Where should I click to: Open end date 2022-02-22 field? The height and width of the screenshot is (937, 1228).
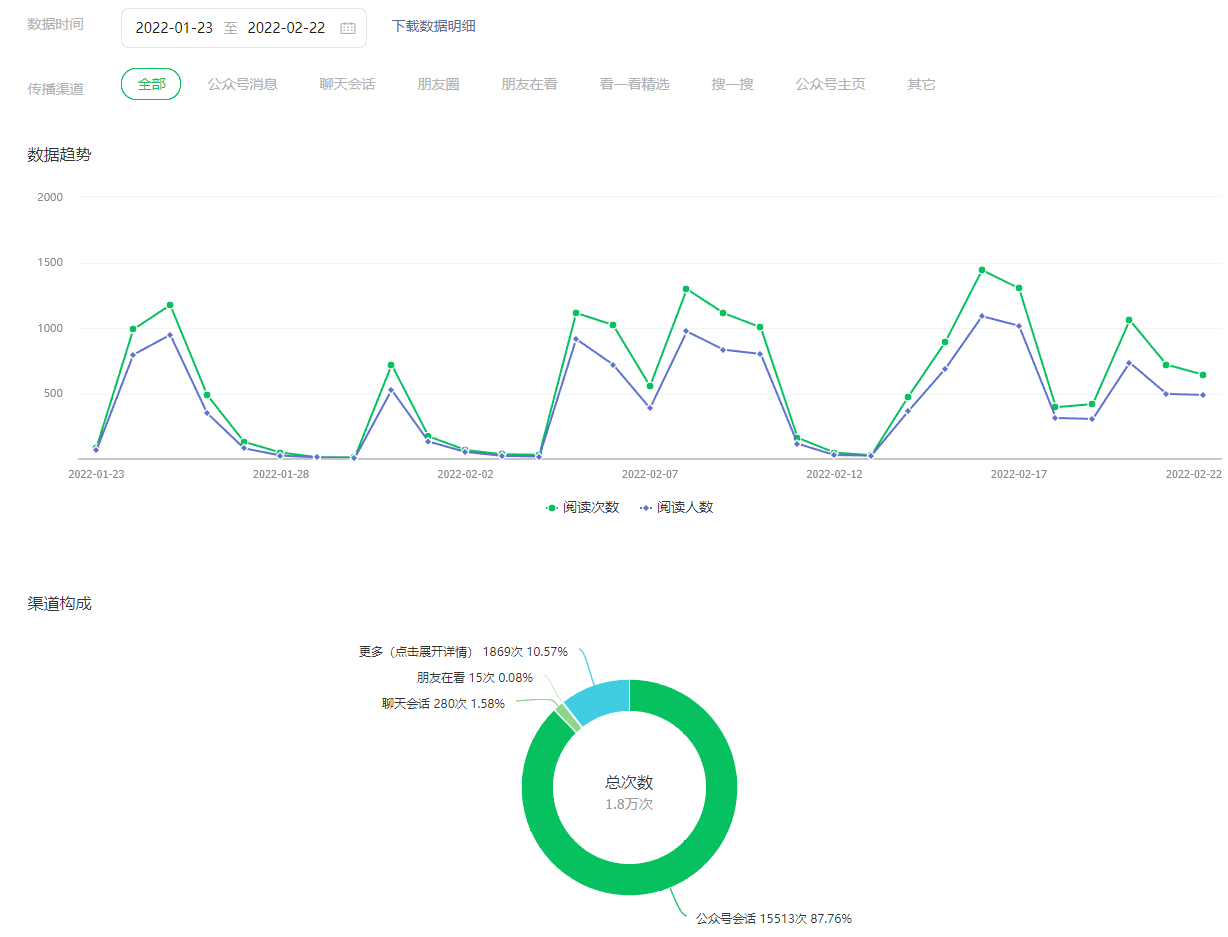(286, 28)
